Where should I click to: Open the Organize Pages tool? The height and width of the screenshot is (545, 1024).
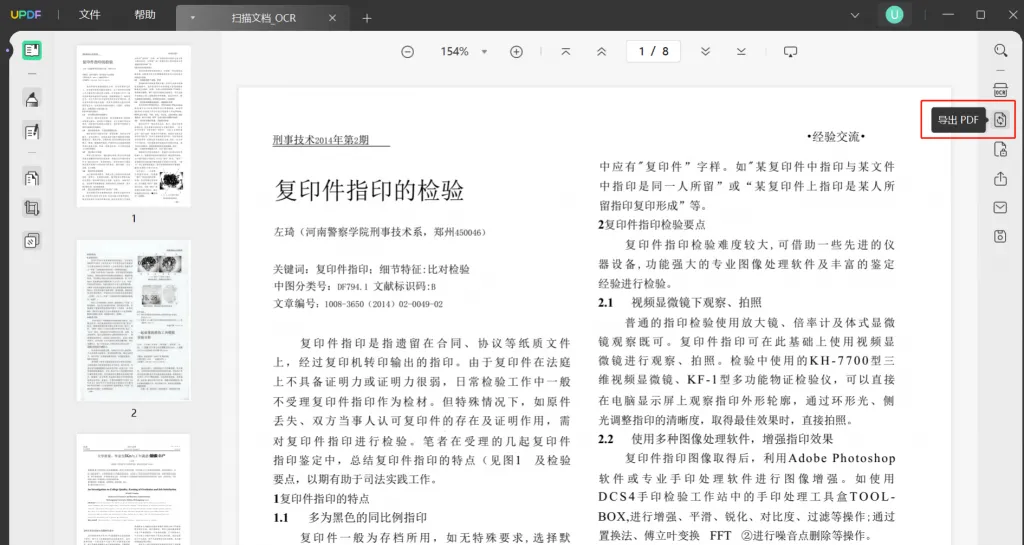pos(31,178)
